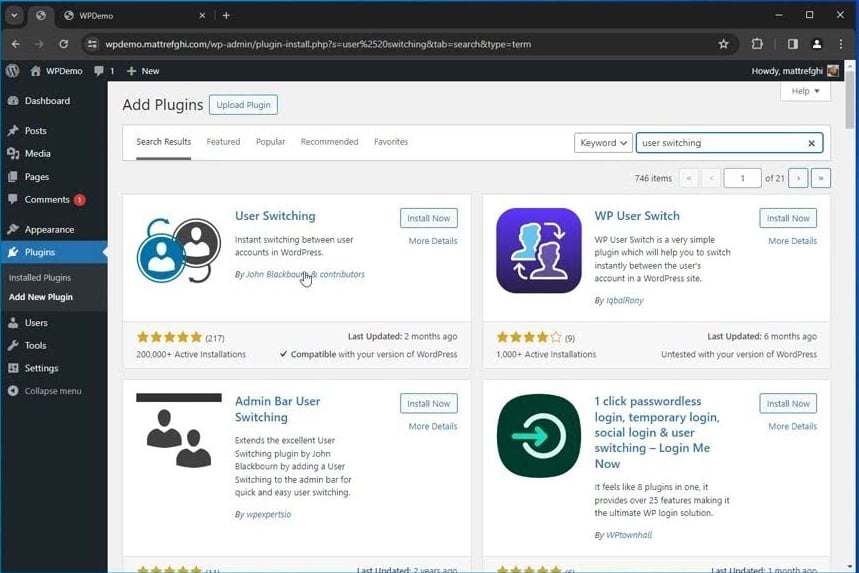This screenshot has height=573, width=859.
Task: Open a new browser tab with plus
Action: [226, 15]
